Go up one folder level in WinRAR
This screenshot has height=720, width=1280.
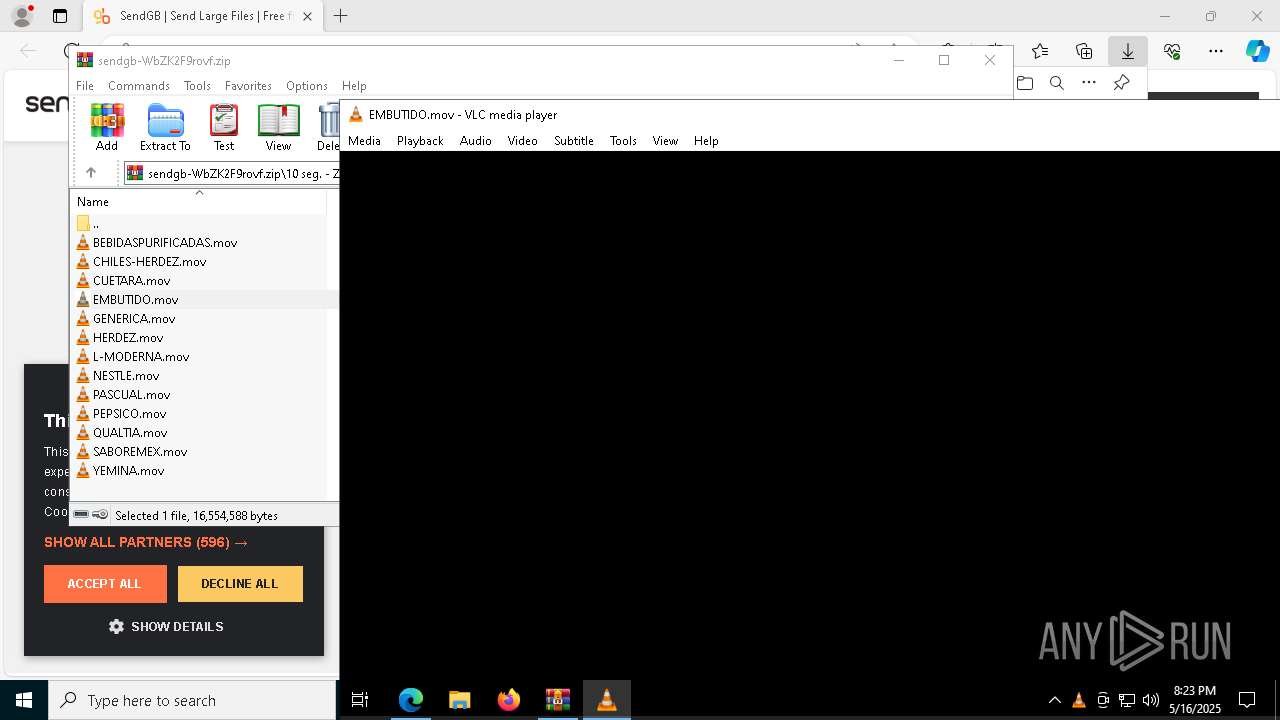(90, 173)
